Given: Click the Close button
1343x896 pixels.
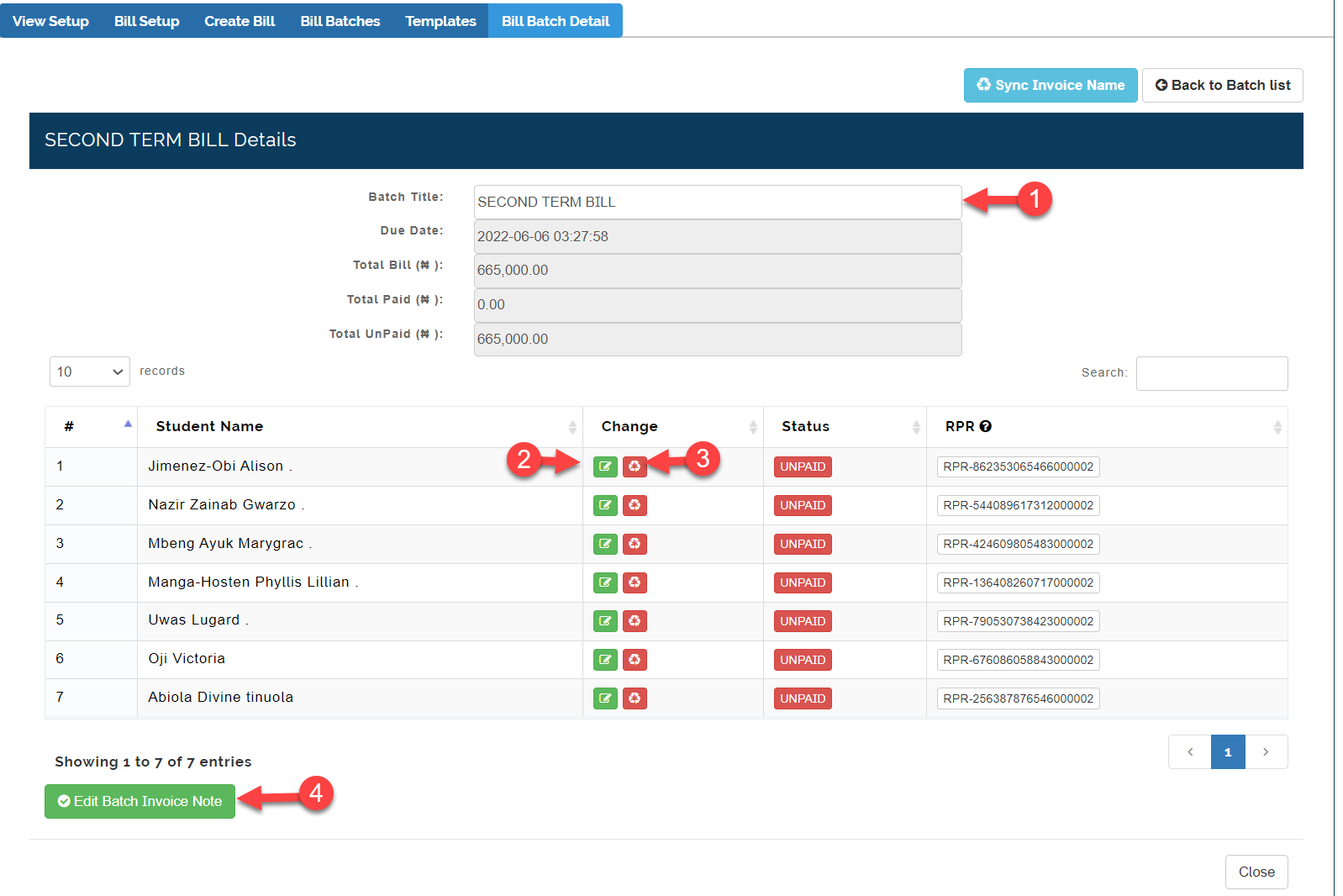Looking at the screenshot, I should 1256,872.
